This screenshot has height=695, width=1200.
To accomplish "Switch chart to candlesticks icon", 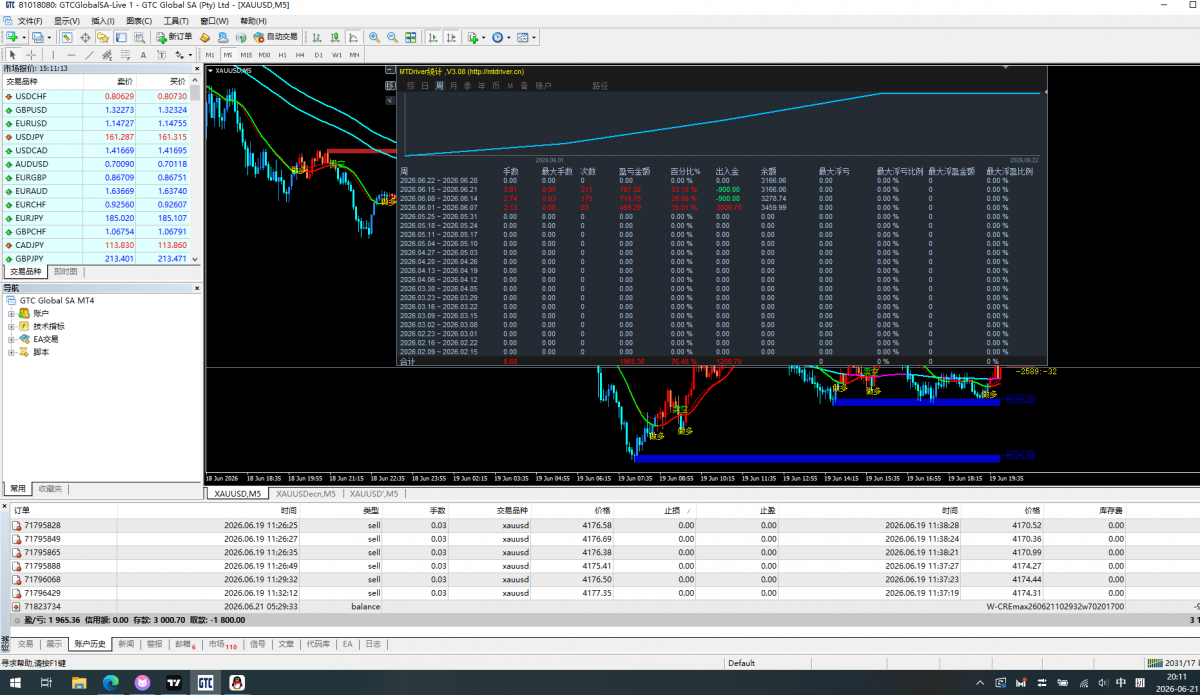I will pos(335,37).
